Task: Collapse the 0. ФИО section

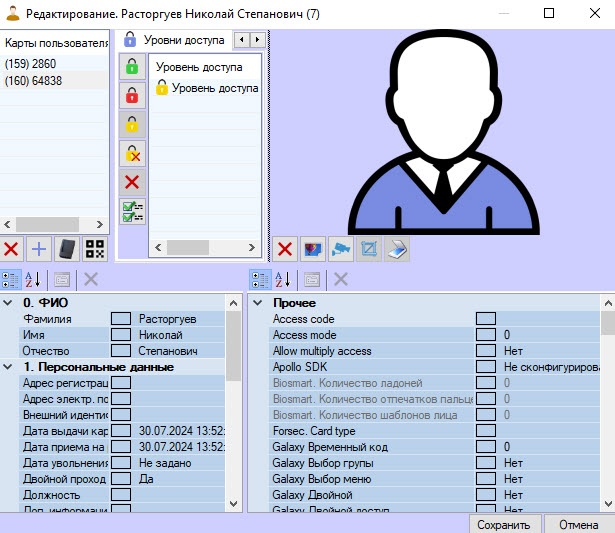Action: (x=9, y=303)
